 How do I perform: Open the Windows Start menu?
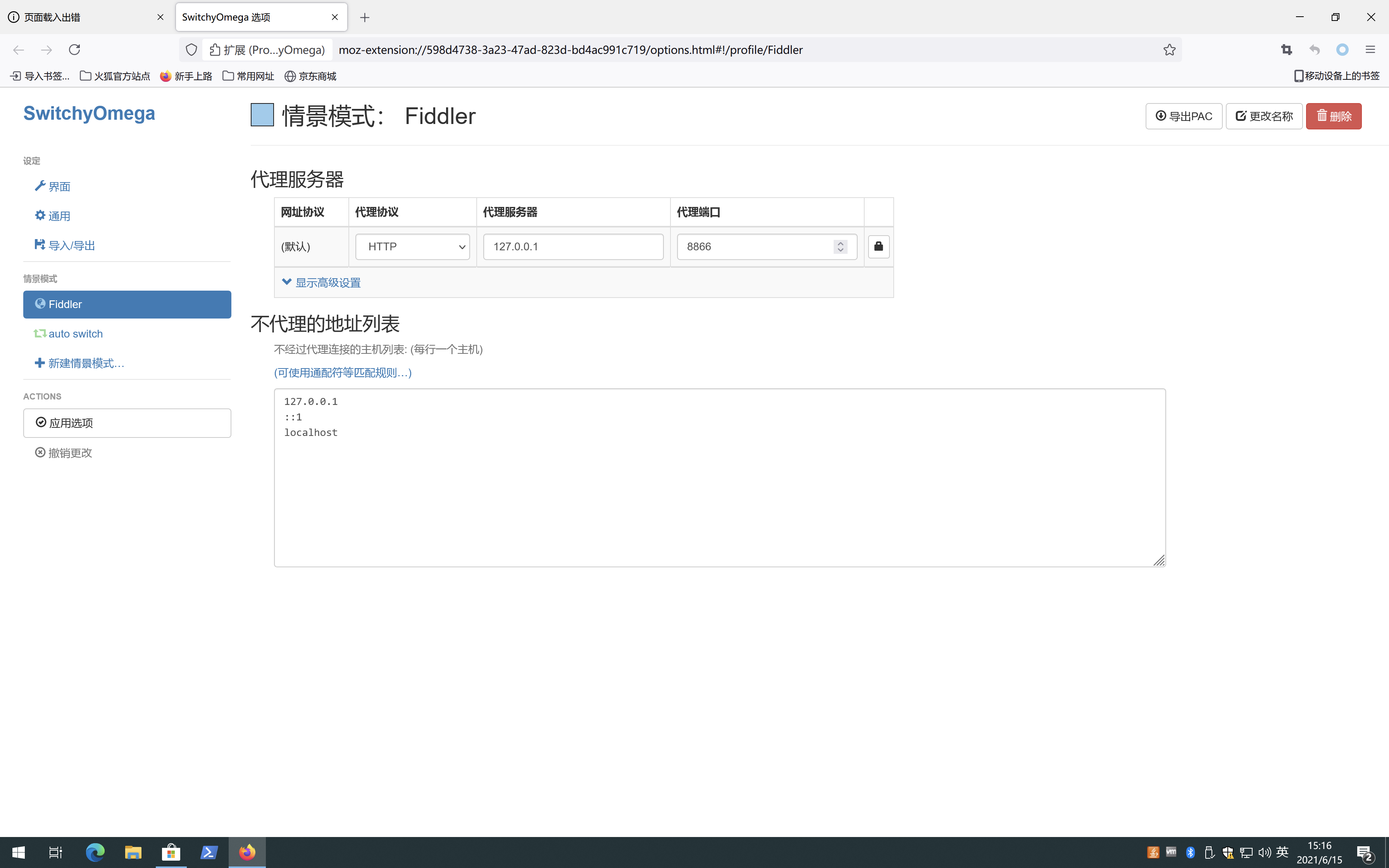18,852
